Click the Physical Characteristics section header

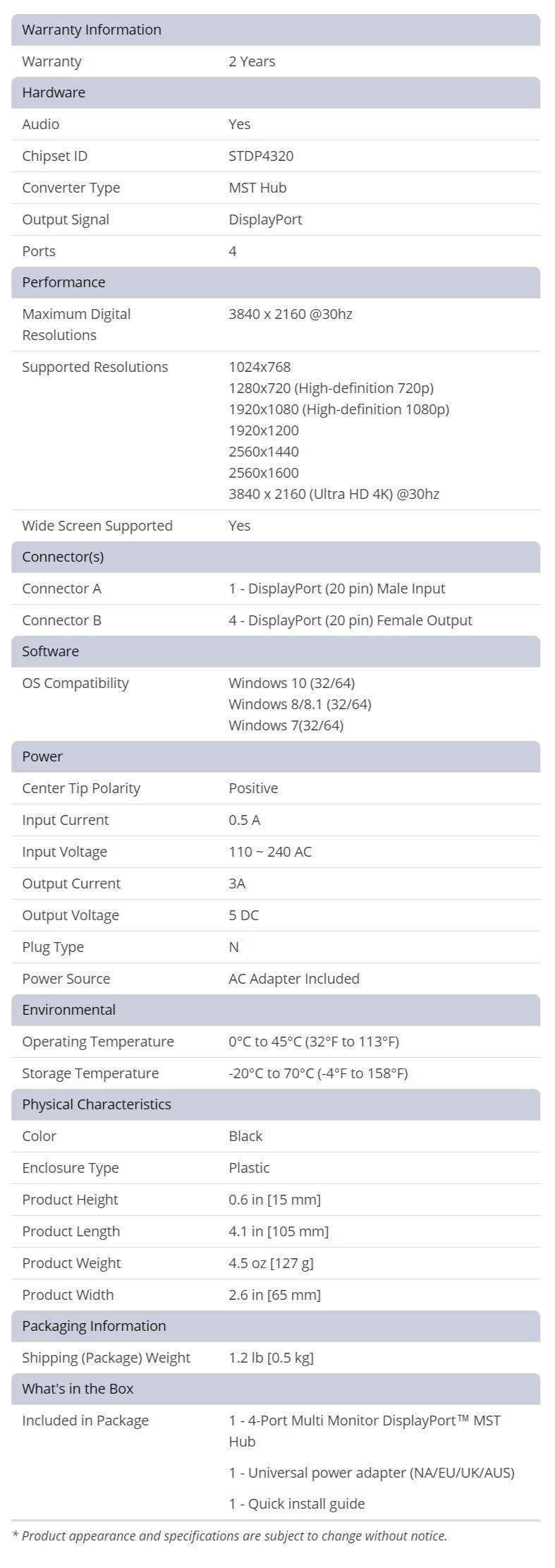pos(276,1104)
